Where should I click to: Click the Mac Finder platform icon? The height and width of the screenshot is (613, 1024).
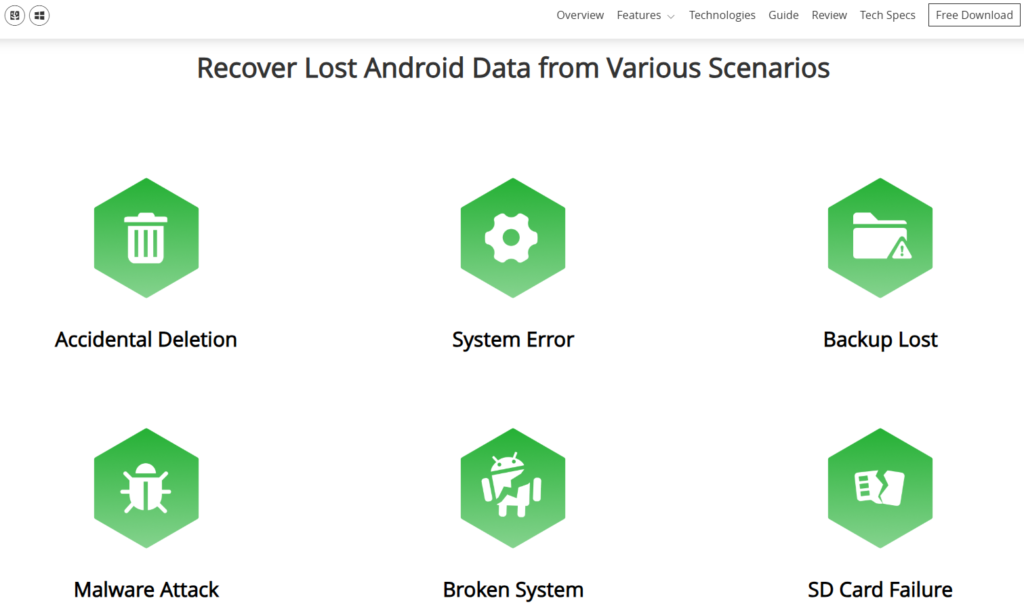[x=15, y=15]
